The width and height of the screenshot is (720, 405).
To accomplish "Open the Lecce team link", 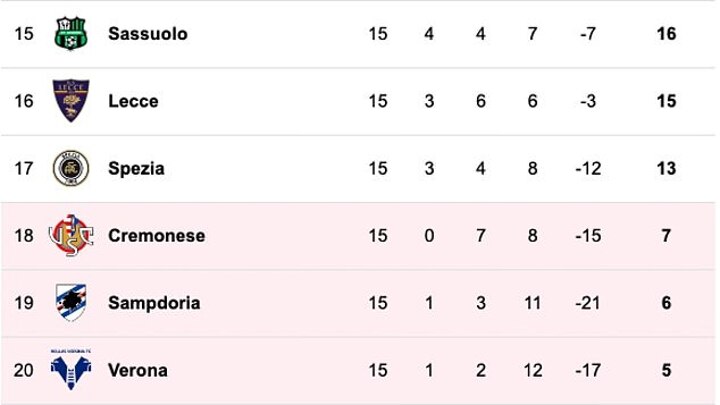I will (133, 101).
